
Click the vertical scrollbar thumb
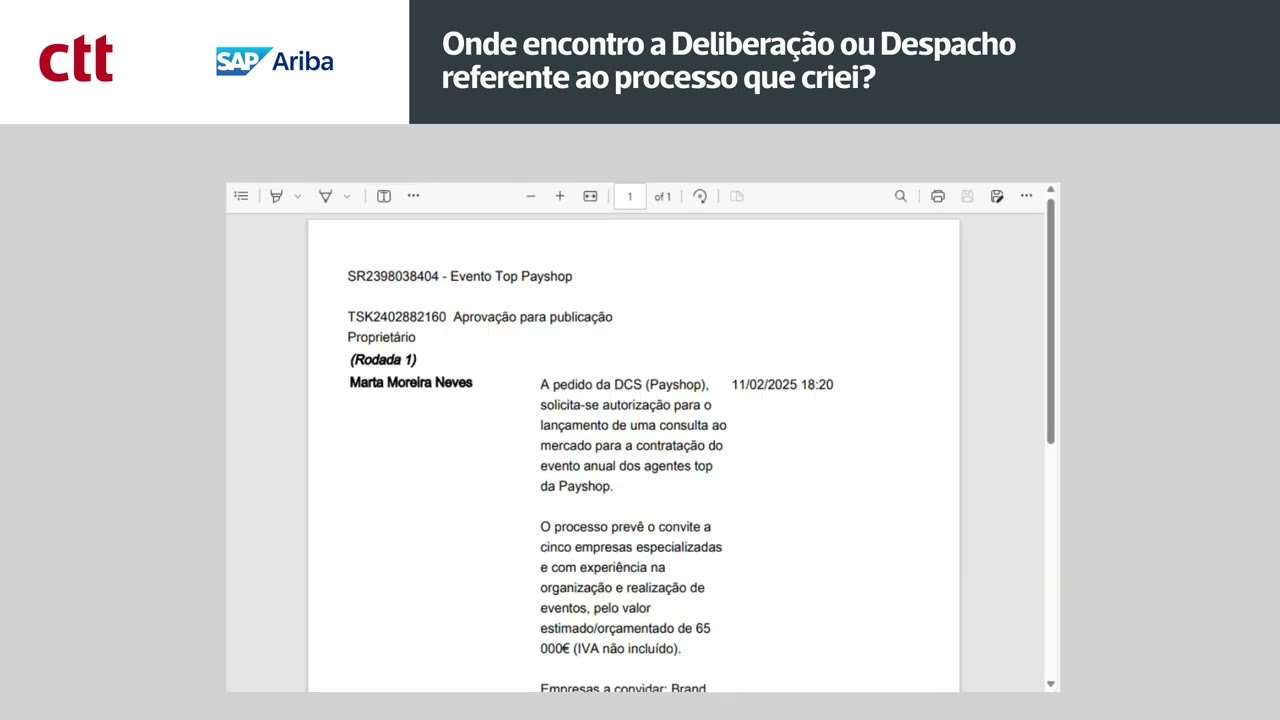pyautogui.click(x=1050, y=320)
